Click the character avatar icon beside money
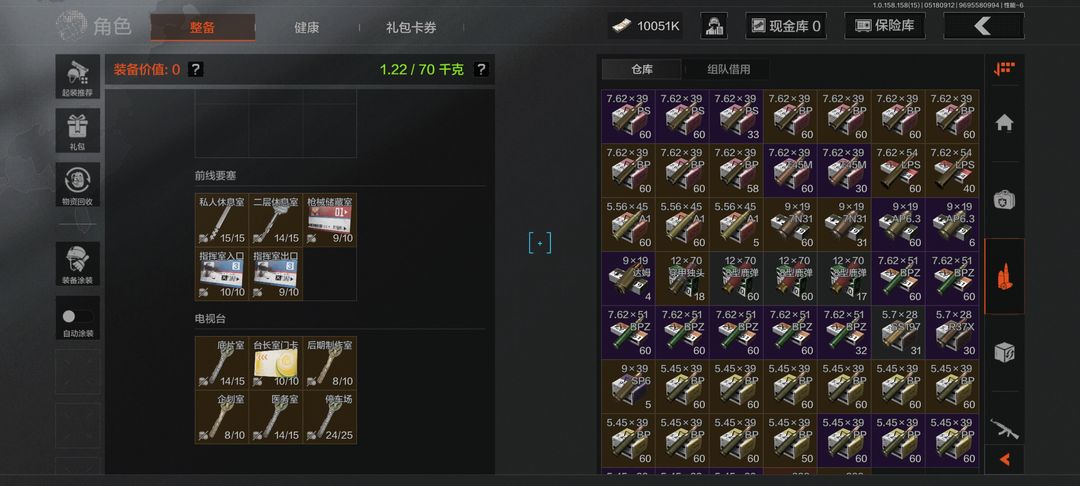This screenshot has height=486, width=1080. 714,26
